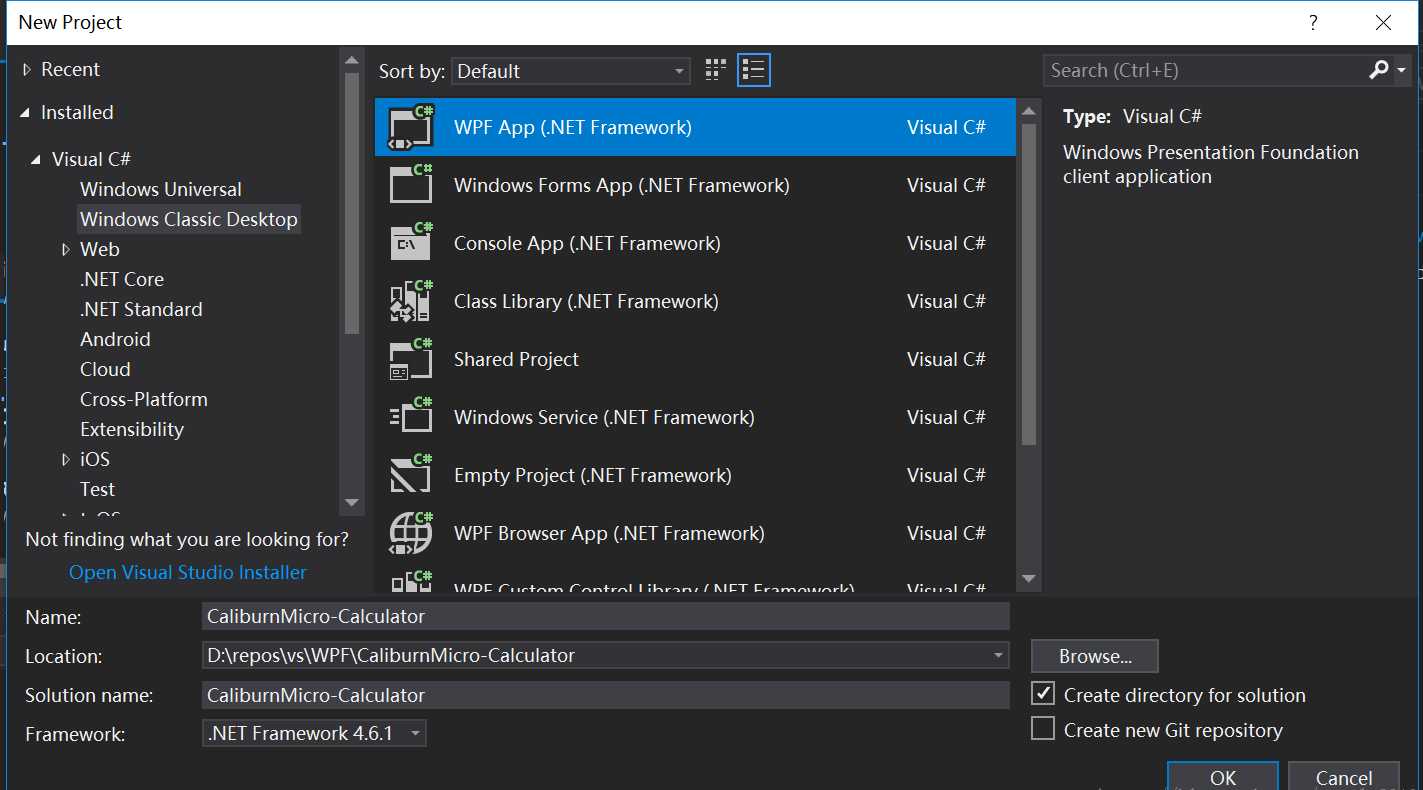Select .NET Core category
Viewport: 1423px width, 790px height.
point(122,279)
